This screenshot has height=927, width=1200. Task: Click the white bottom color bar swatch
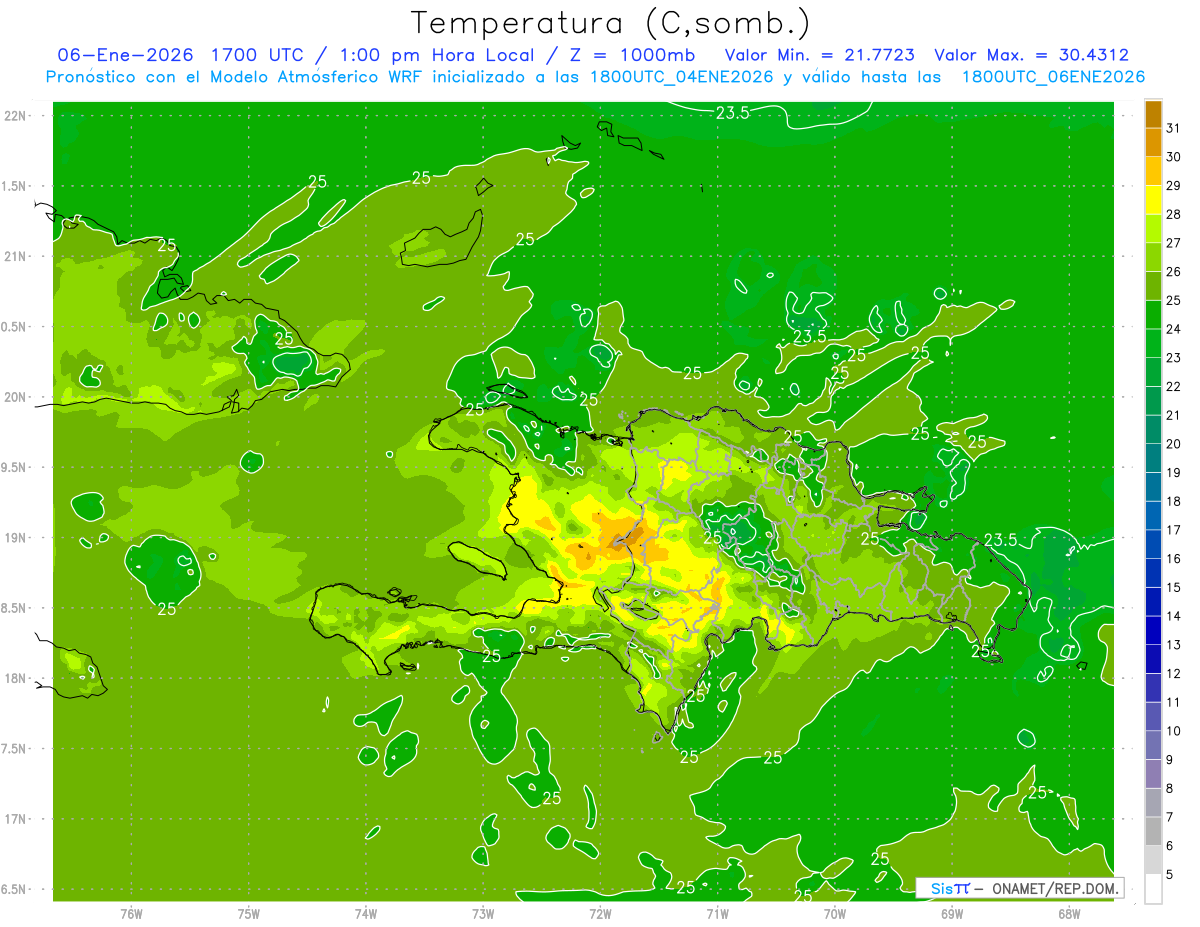point(1153,888)
